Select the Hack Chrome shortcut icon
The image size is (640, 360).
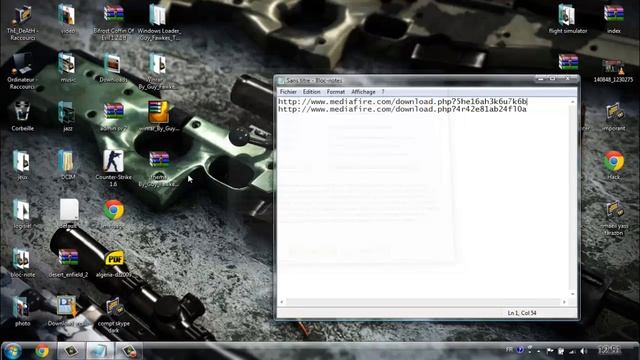click(613, 165)
